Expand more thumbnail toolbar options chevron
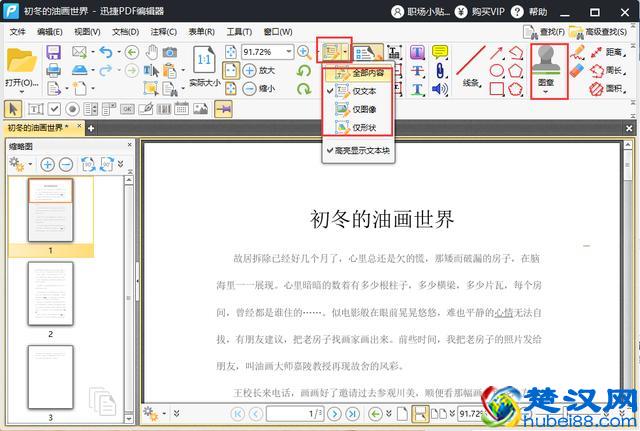Screen dimensions: 640x431 point(120,164)
